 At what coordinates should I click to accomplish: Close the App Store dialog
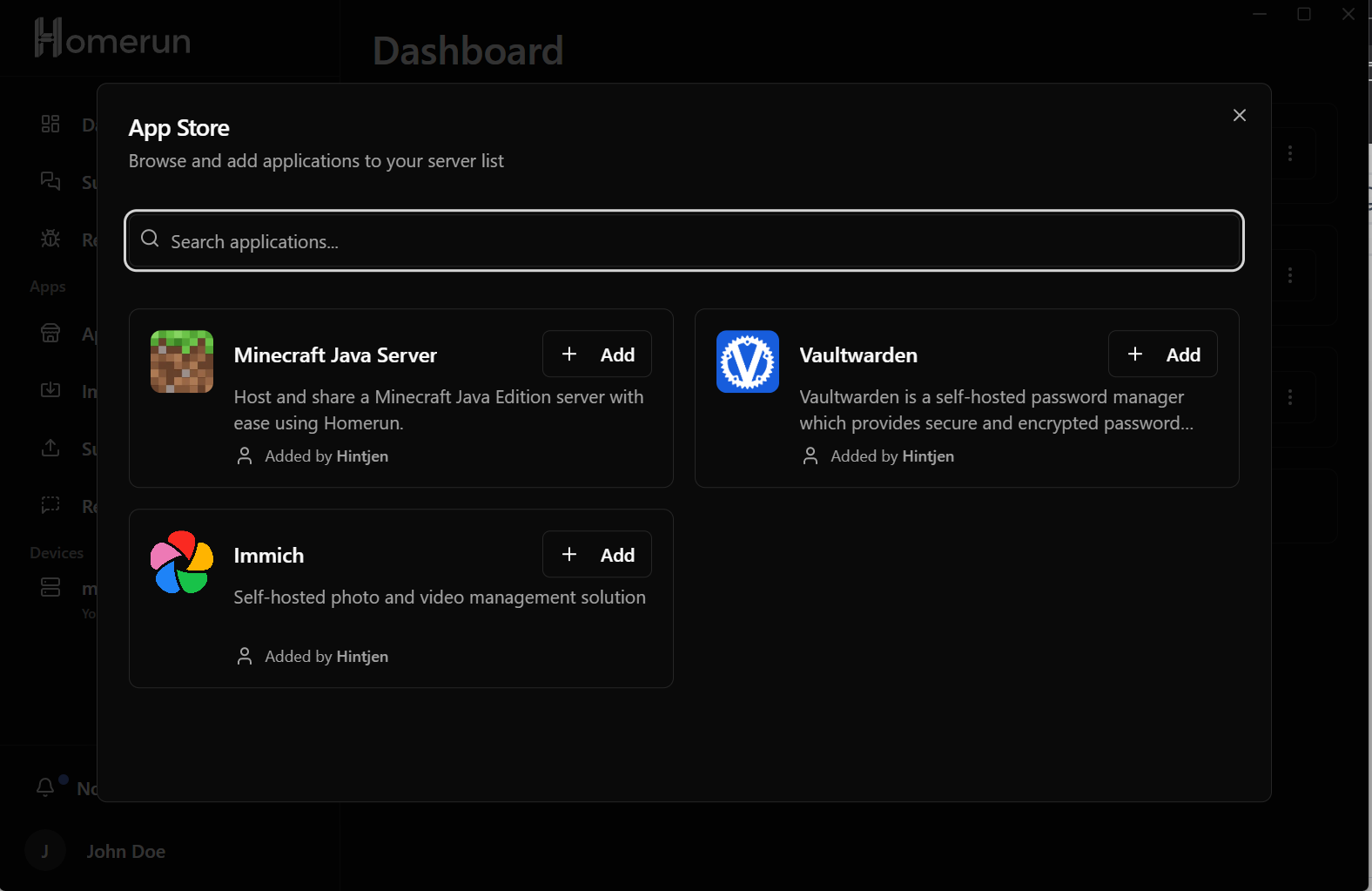(1240, 115)
